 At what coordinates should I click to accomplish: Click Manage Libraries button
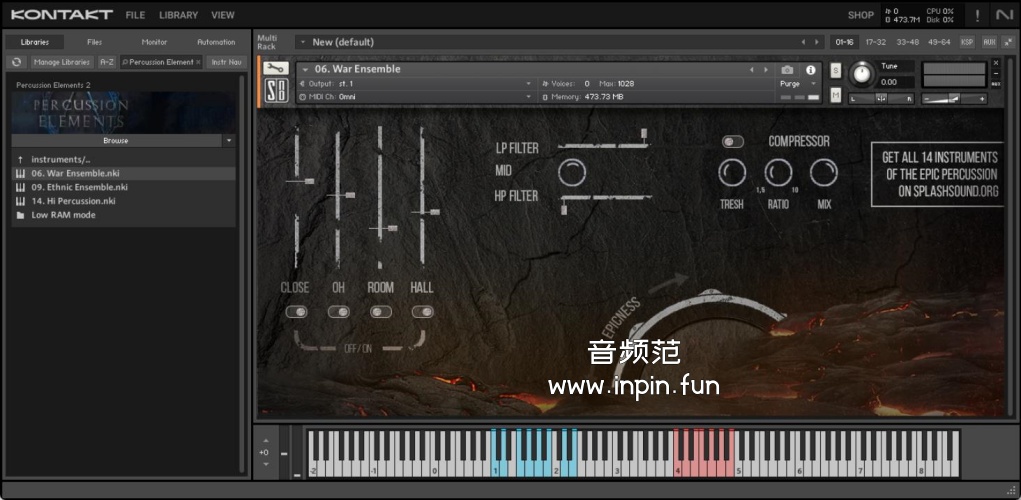(62, 62)
